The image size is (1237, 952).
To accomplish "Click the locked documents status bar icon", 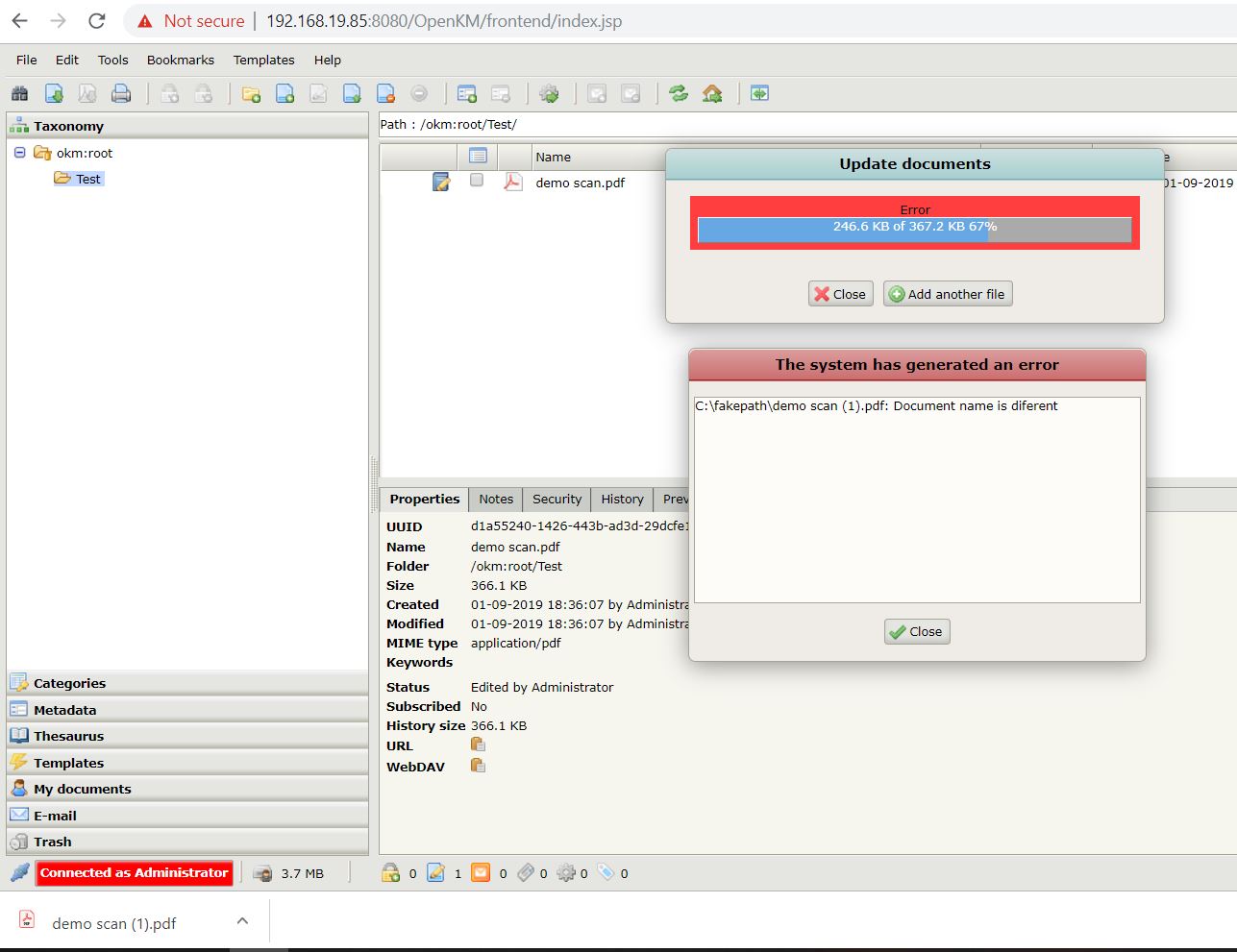I will [x=390, y=873].
